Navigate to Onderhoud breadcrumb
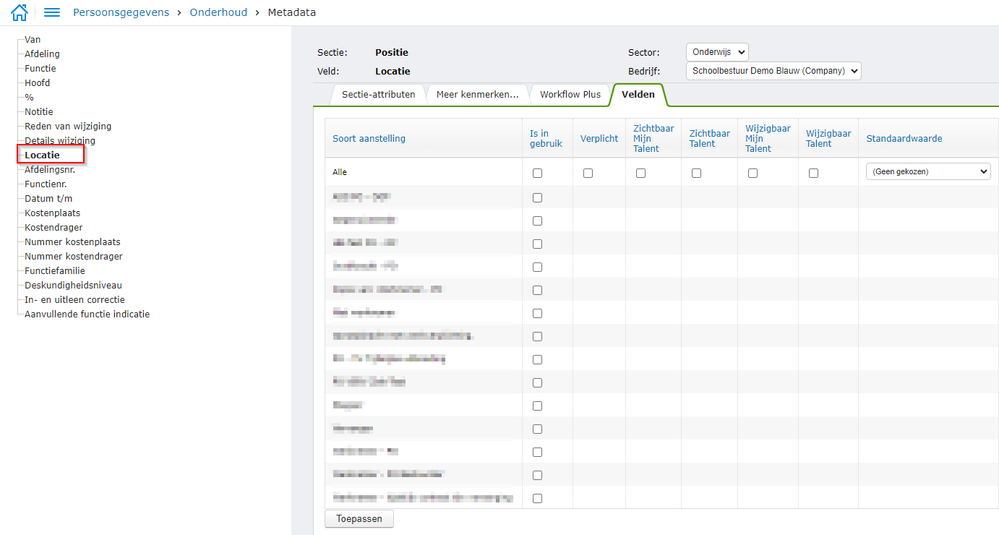The width and height of the screenshot is (999, 535). tap(220, 12)
